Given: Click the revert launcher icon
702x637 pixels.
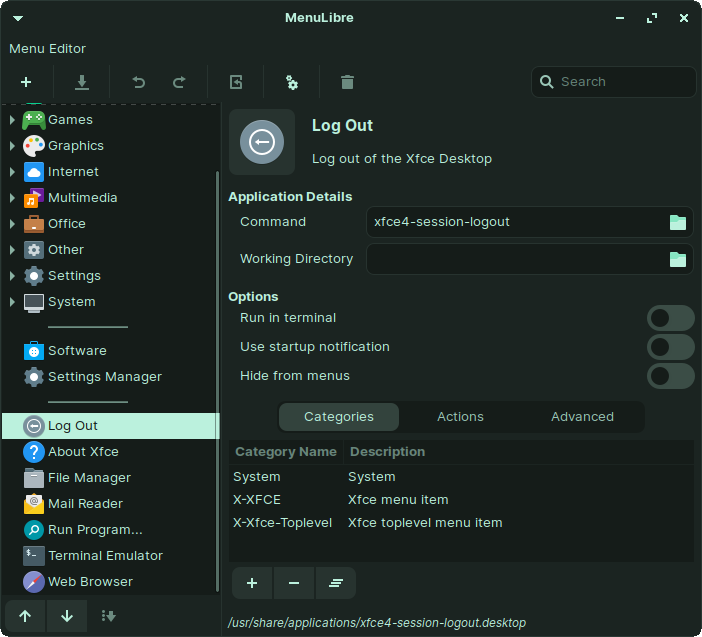Looking at the screenshot, I should click(236, 82).
